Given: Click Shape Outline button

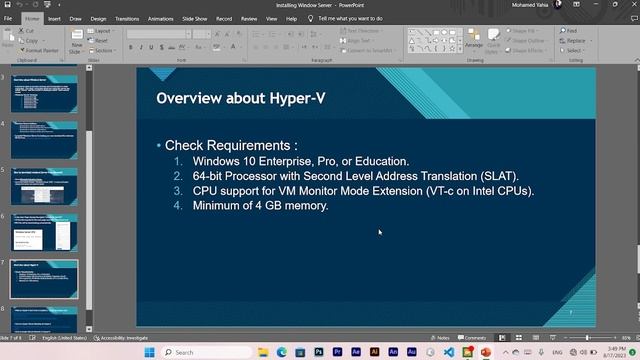Looking at the screenshot, I should [x=526, y=41].
